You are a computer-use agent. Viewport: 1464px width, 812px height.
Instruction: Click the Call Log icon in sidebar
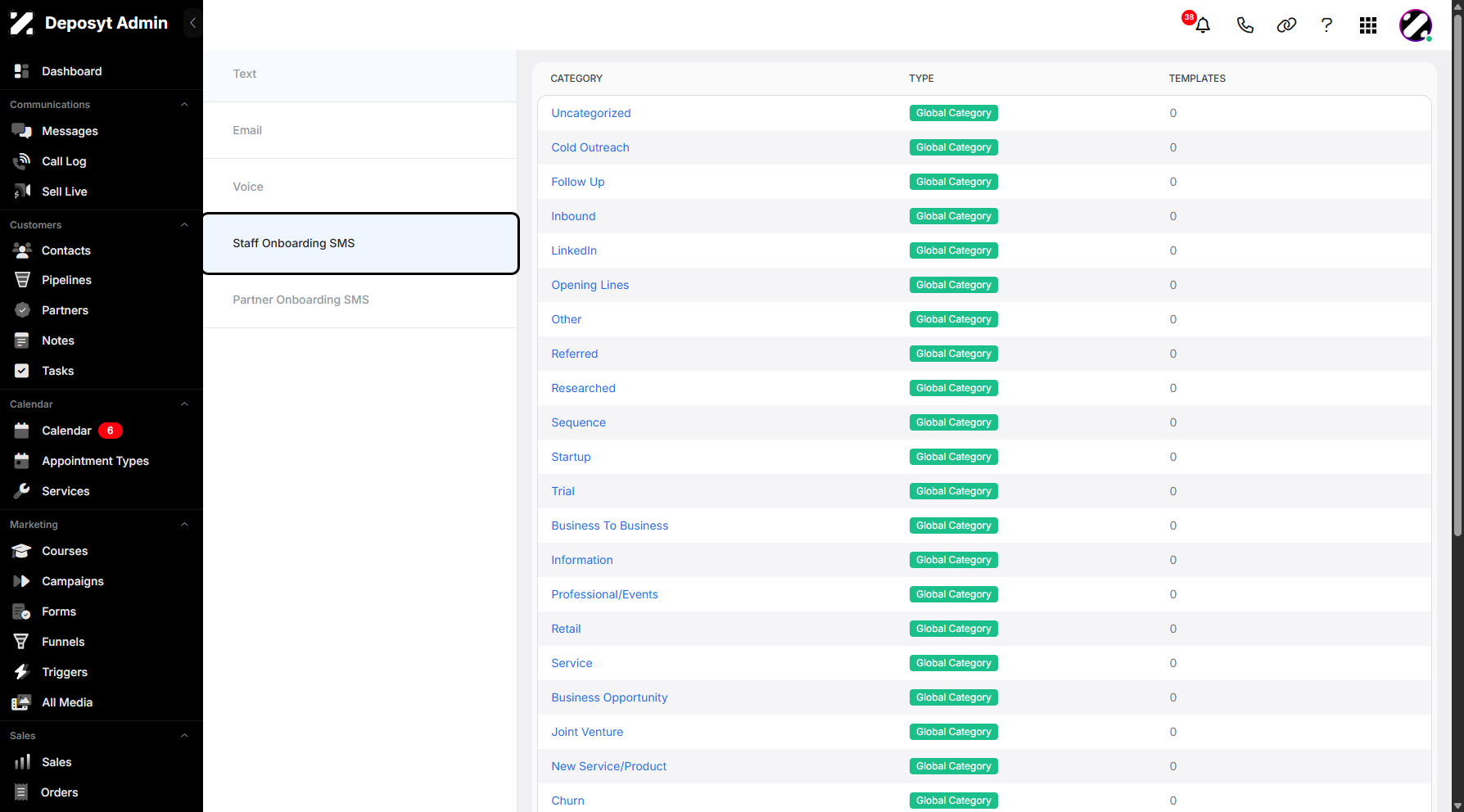click(x=22, y=161)
